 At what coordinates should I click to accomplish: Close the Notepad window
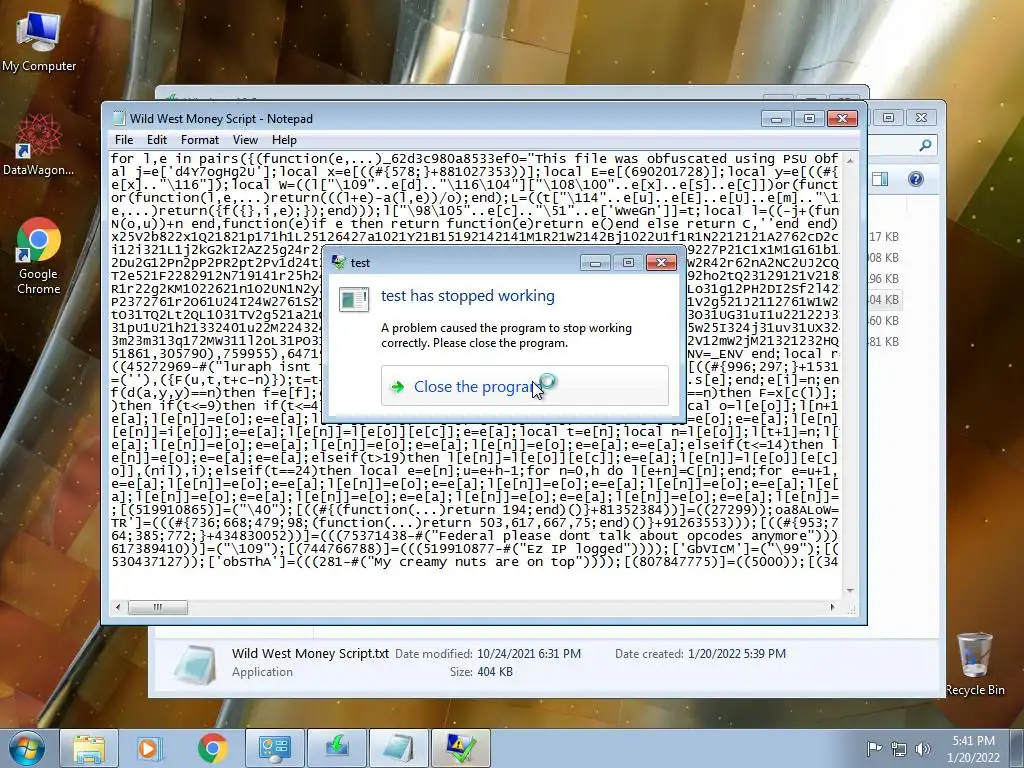coord(842,118)
